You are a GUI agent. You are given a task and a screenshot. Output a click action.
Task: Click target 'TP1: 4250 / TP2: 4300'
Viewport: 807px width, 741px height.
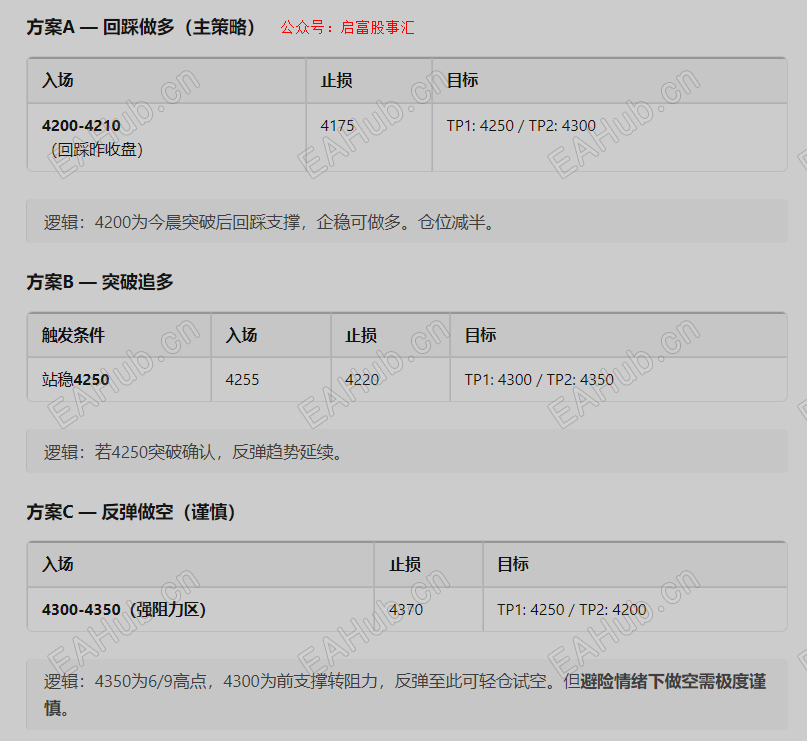[521, 126]
